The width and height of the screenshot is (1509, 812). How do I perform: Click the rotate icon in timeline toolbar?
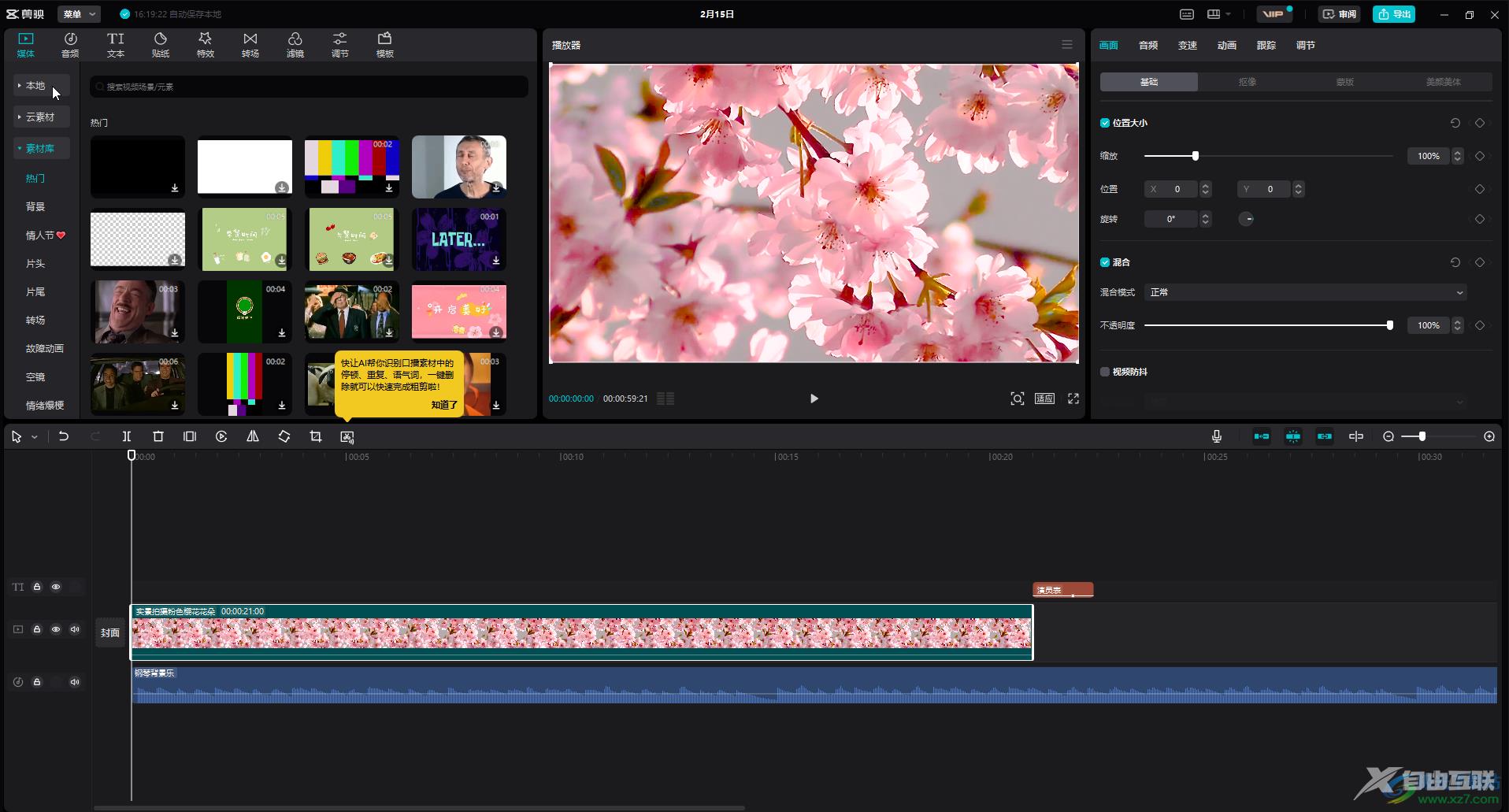pyautogui.click(x=284, y=436)
